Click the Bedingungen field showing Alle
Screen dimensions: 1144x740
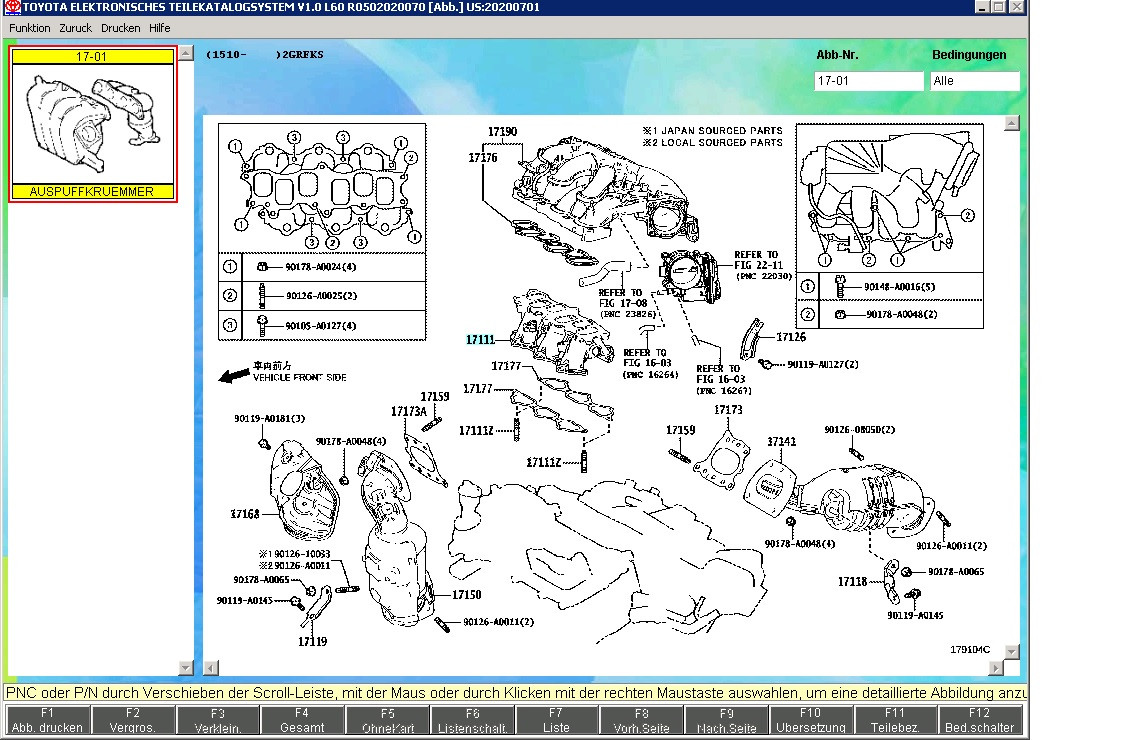point(974,81)
